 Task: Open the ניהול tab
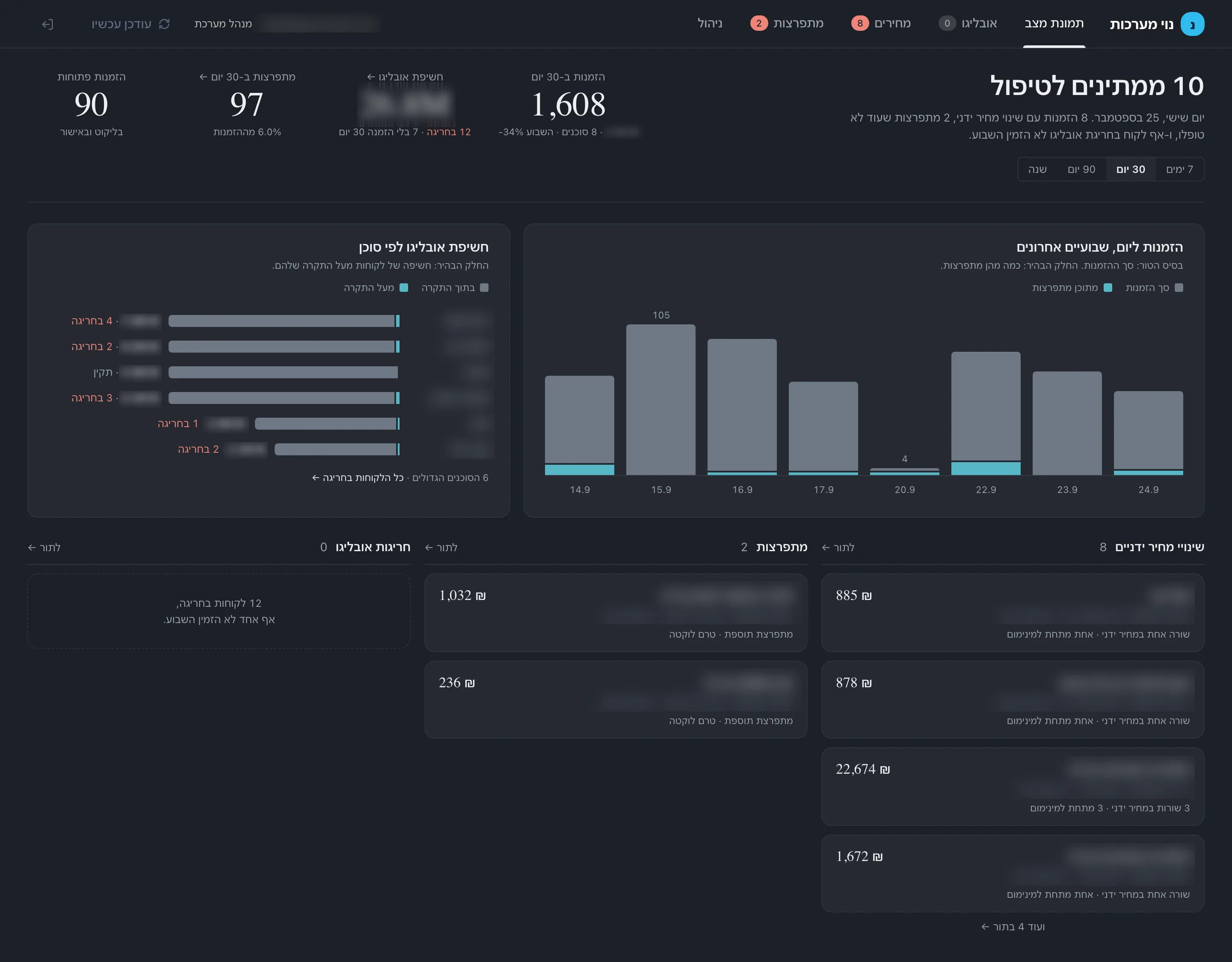[x=710, y=24]
